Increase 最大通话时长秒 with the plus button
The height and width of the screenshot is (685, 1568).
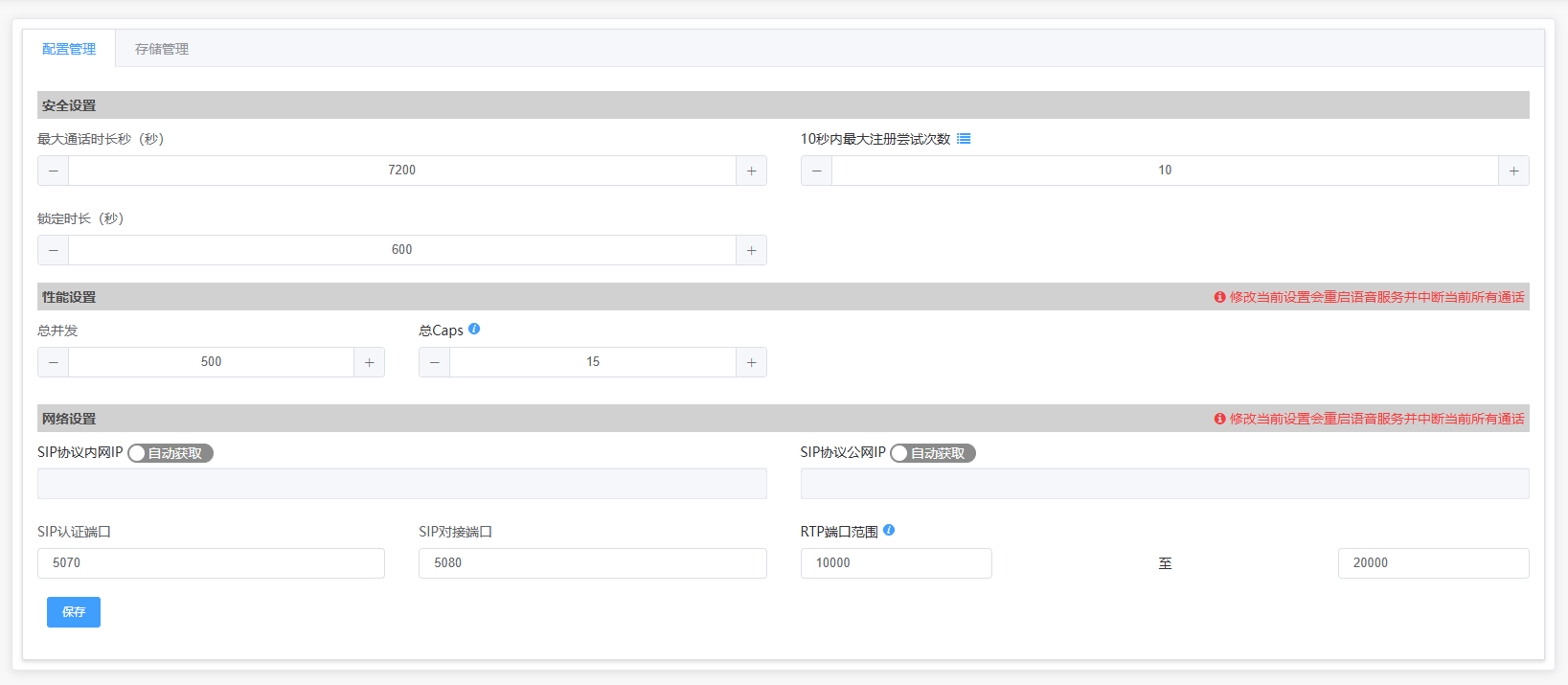click(x=751, y=171)
